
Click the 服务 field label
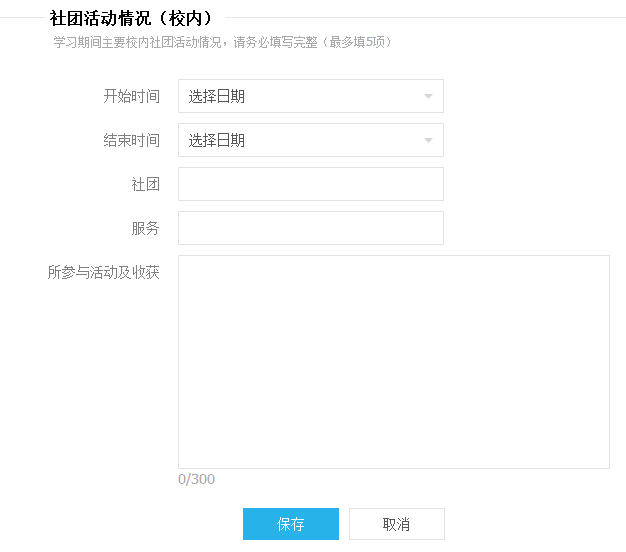tap(145, 228)
